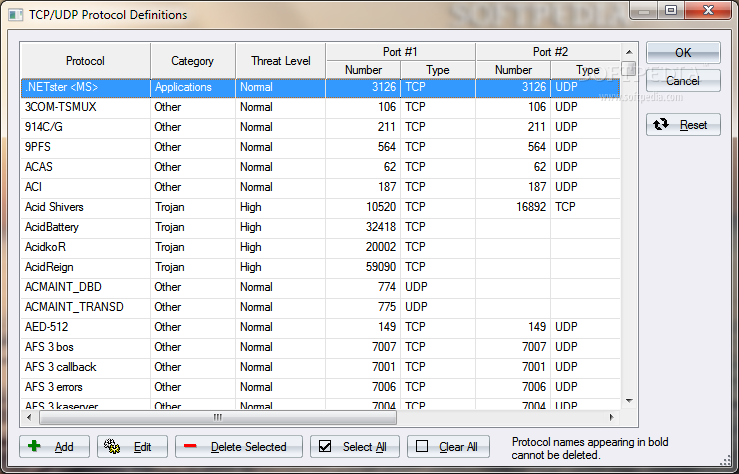Click the empty box Clear All icon
Viewport: 739px width, 474px height.
pos(422,446)
